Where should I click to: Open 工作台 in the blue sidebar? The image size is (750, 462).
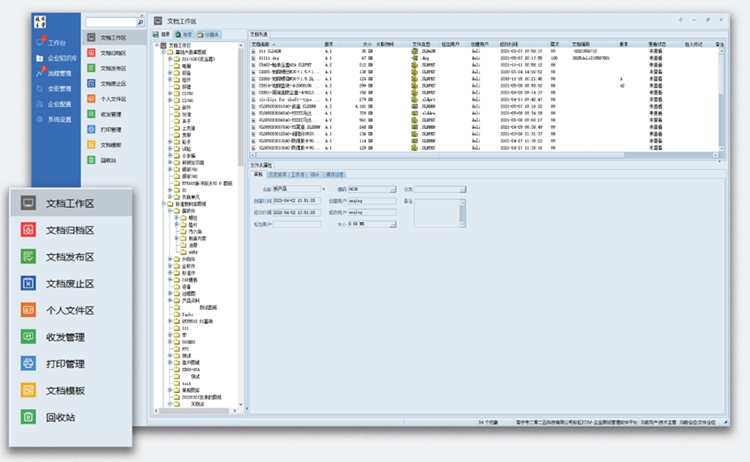(x=56, y=43)
